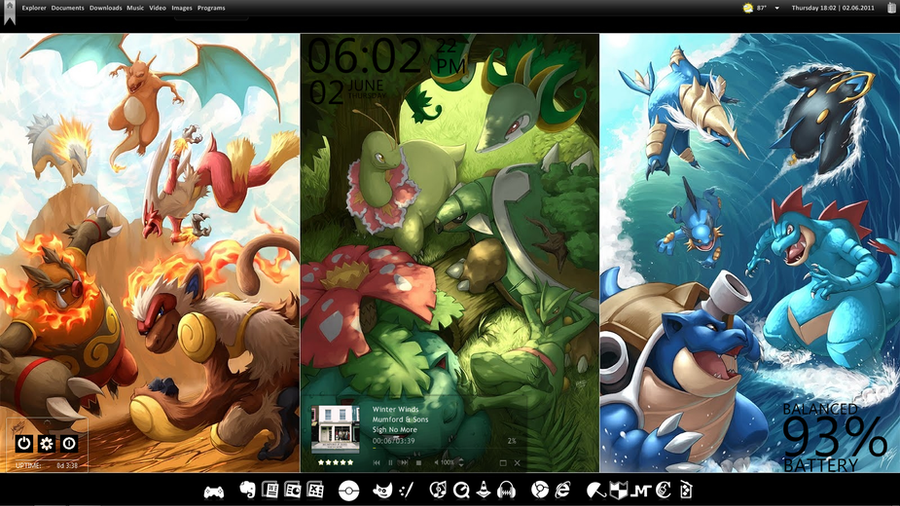The width and height of the screenshot is (900, 506).
Task: Open Internet Explorer dock icon
Action: click(562, 490)
